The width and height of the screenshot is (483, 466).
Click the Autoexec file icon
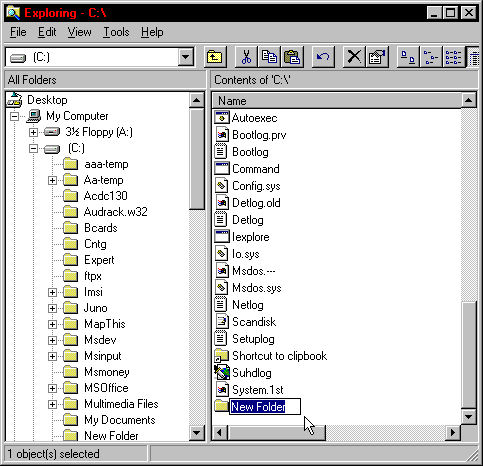(x=222, y=118)
